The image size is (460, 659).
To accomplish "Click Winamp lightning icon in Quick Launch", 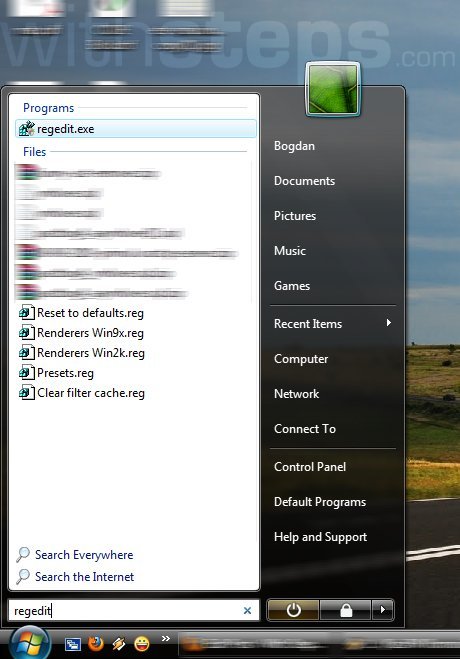I will (119, 643).
